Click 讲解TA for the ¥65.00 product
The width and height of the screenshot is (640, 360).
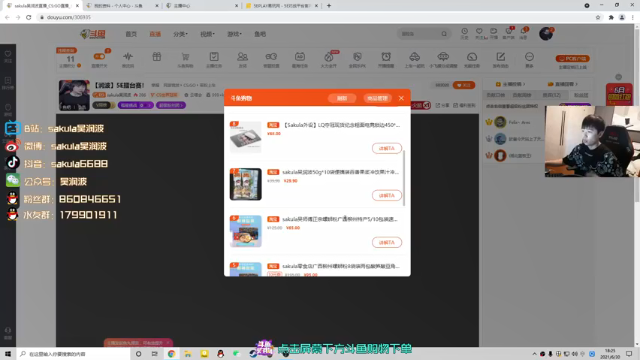387,242
